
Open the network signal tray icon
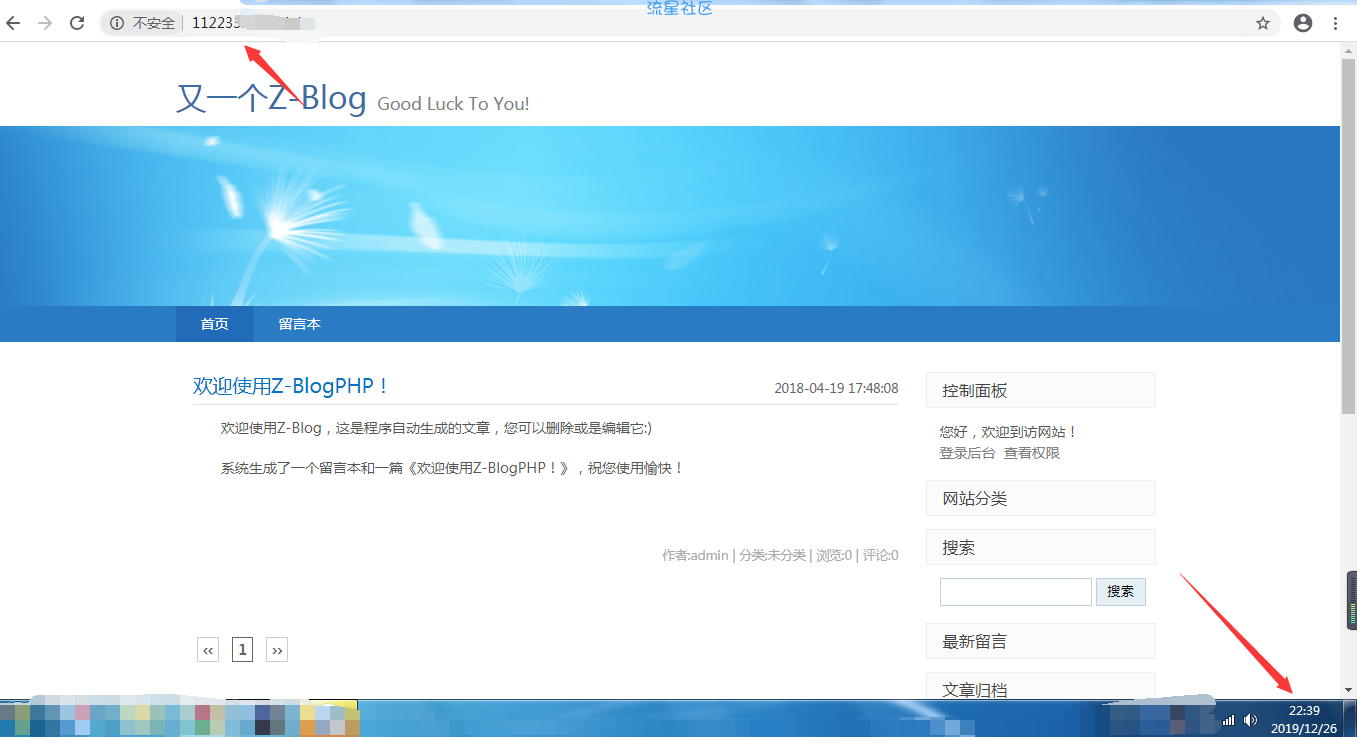(1229, 720)
